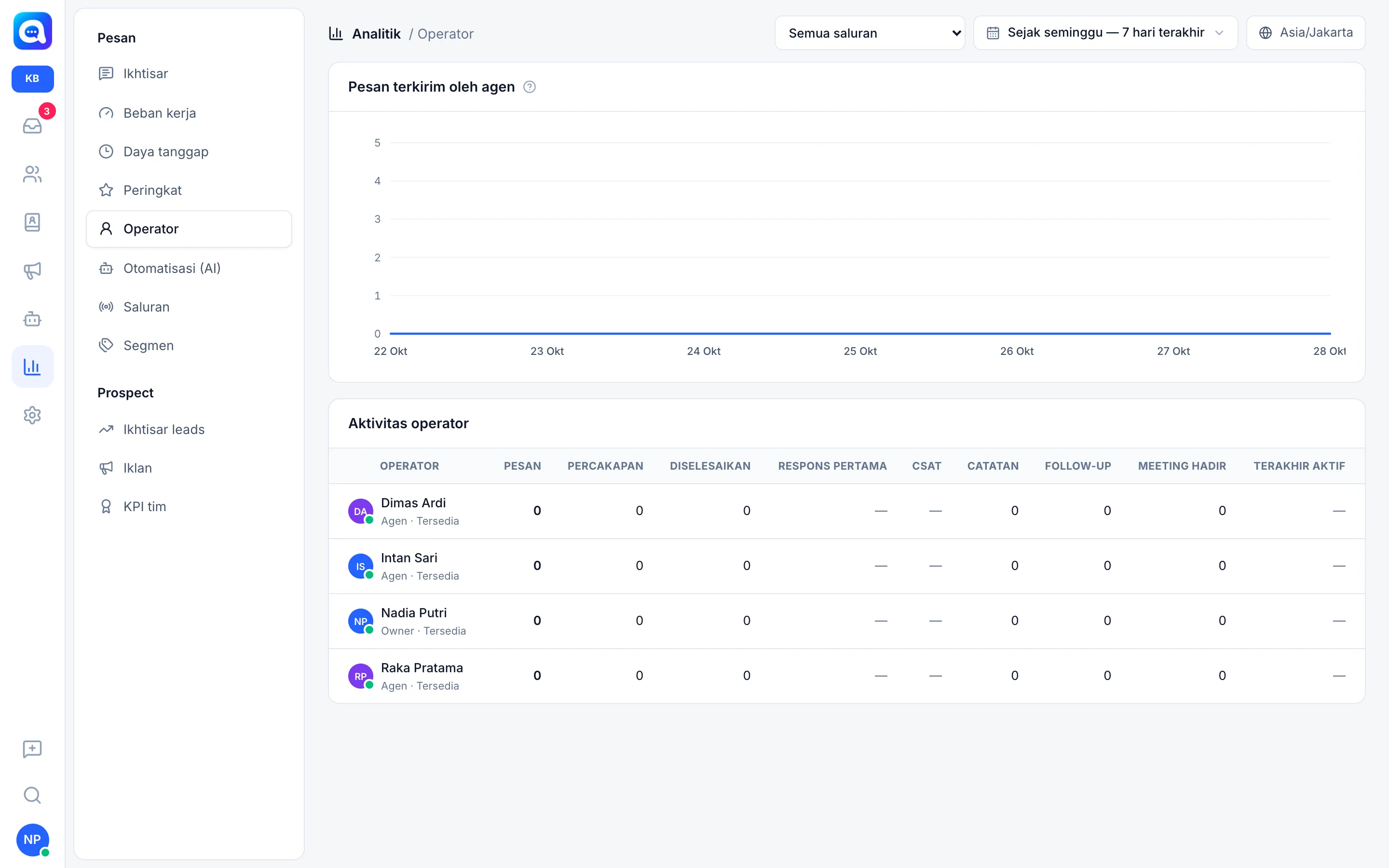Image resolution: width=1389 pixels, height=868 pixels.
Task: Go to the Saluran menu item
Action: tap(189, 307)
